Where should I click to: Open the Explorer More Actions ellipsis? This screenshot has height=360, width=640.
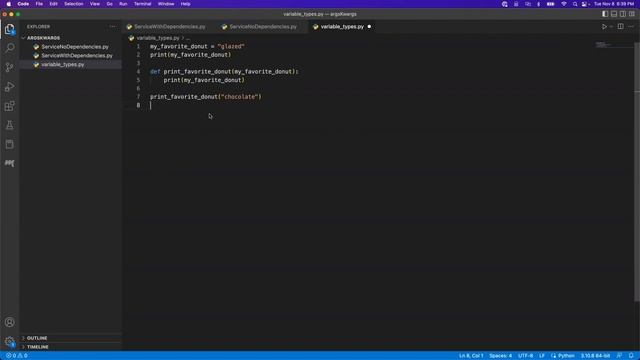[x=113, y=27]
